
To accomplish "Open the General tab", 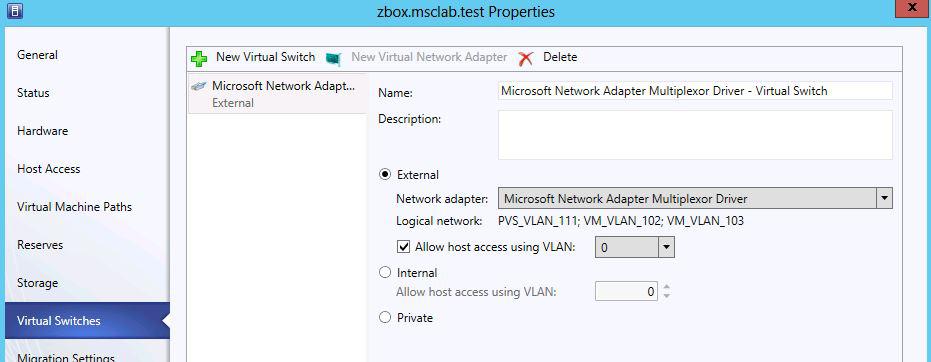I will [37, 55].
